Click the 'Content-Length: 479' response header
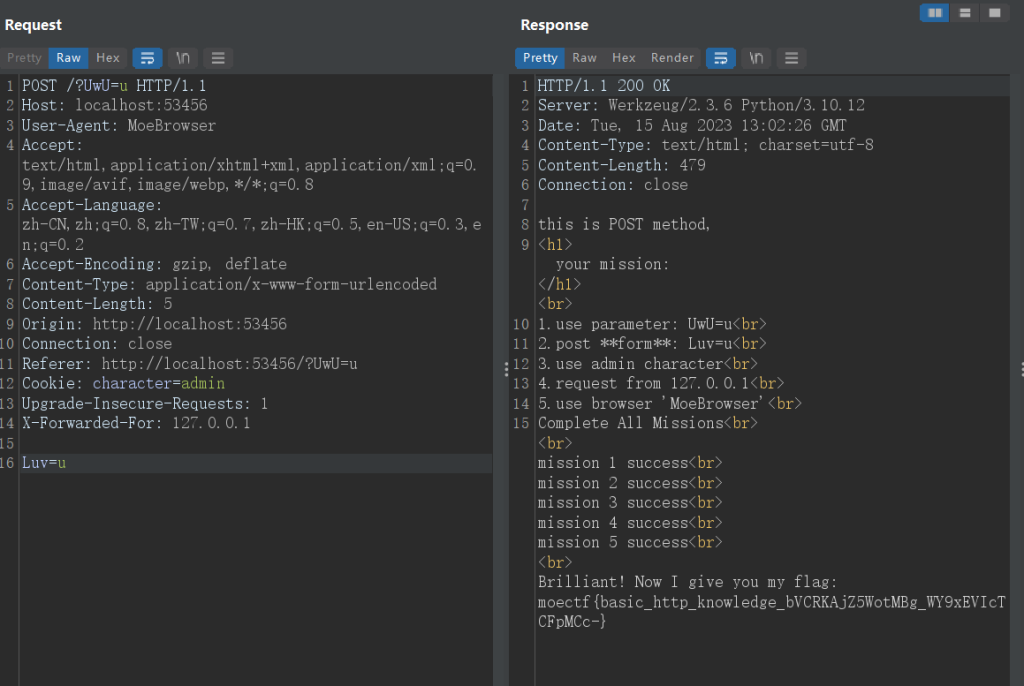Screen dimensions: 1024x686 [x=622, y=165]
